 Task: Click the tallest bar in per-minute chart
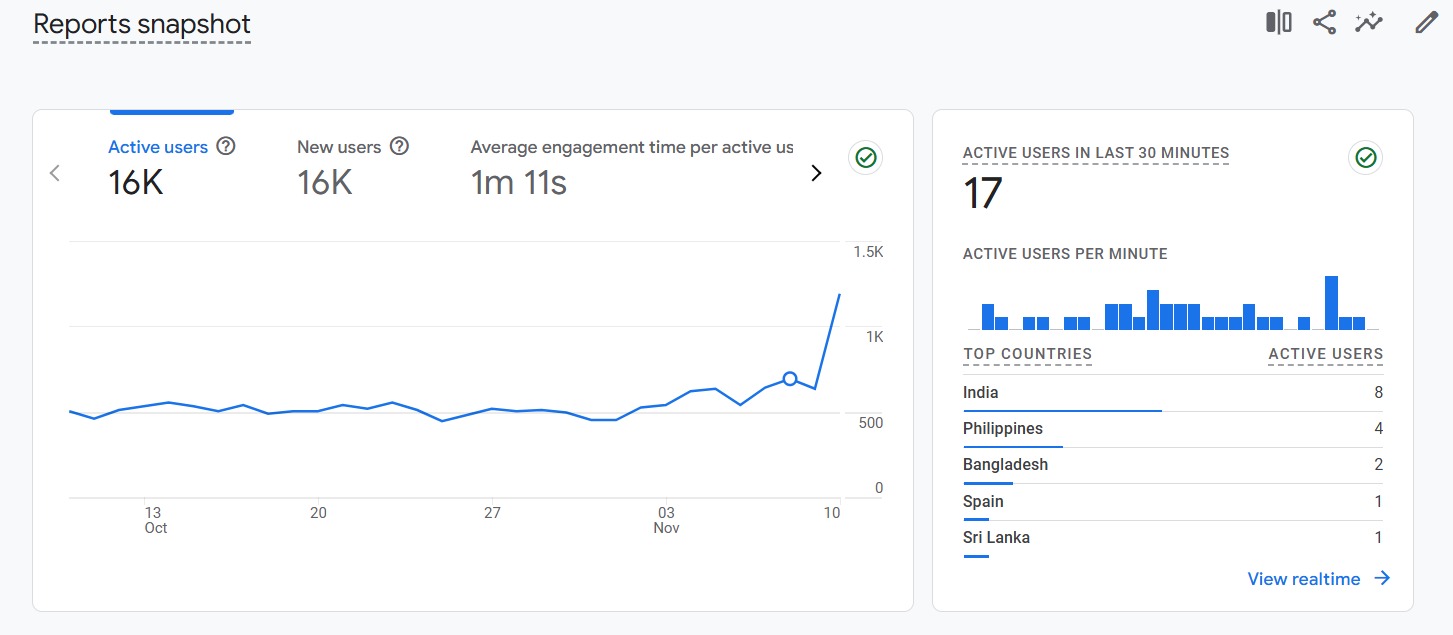click(1331, 303)
